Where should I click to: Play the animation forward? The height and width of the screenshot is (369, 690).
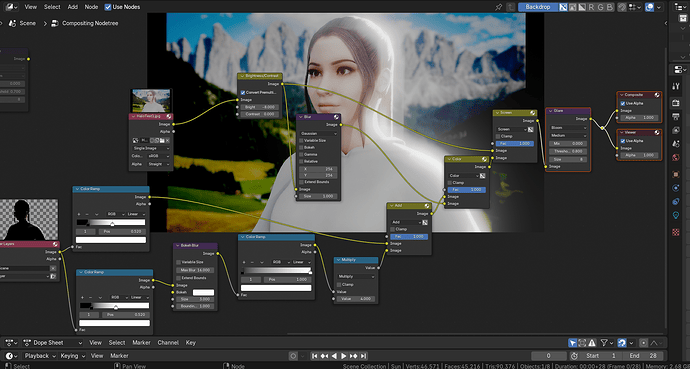coord(344,356)
